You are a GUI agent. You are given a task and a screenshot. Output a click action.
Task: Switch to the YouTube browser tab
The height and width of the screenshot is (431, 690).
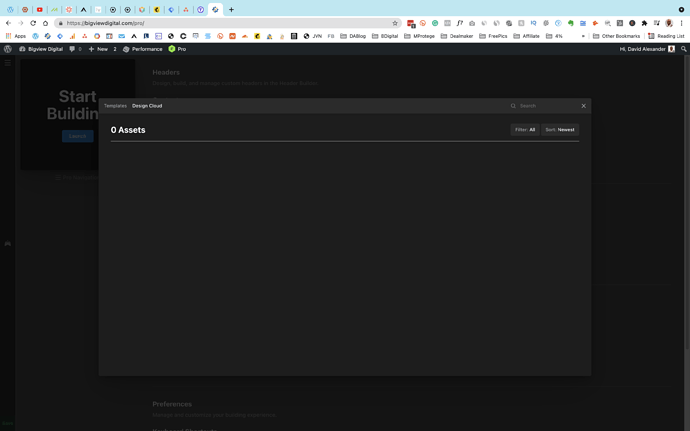tap(40, 9)
